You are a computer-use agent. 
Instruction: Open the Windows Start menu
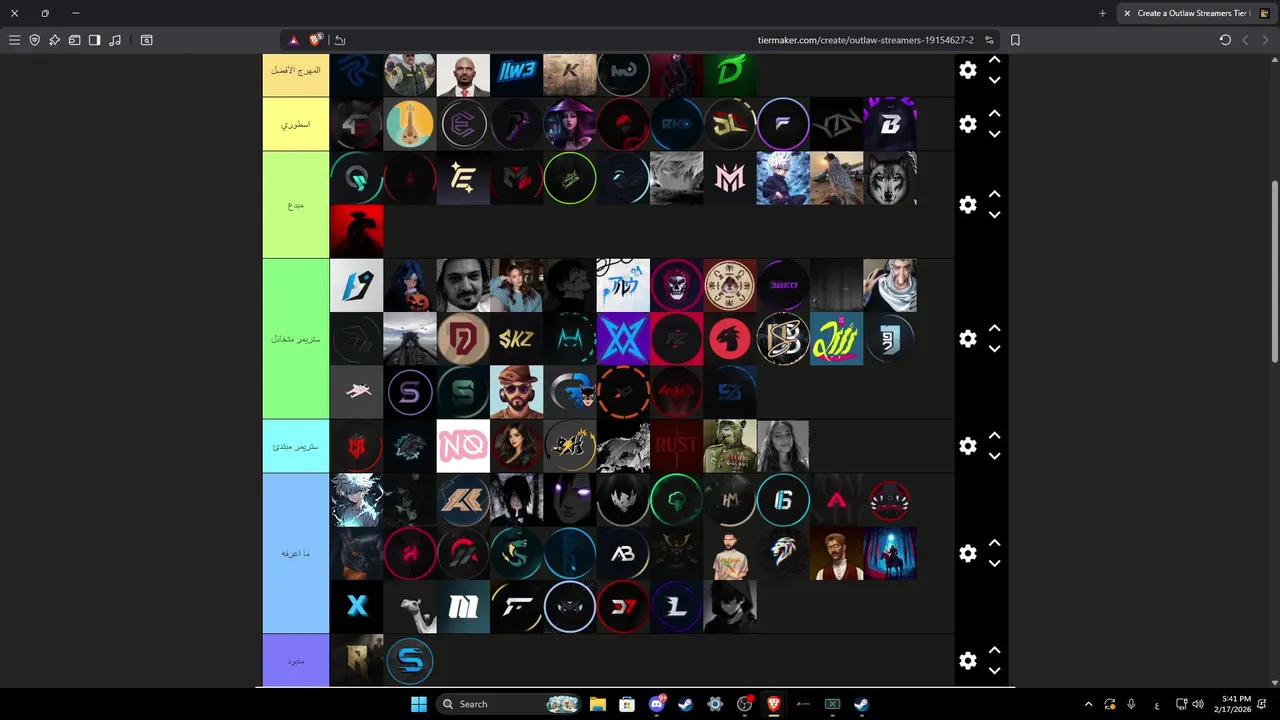pyautogui.click(x=419, y=704)
